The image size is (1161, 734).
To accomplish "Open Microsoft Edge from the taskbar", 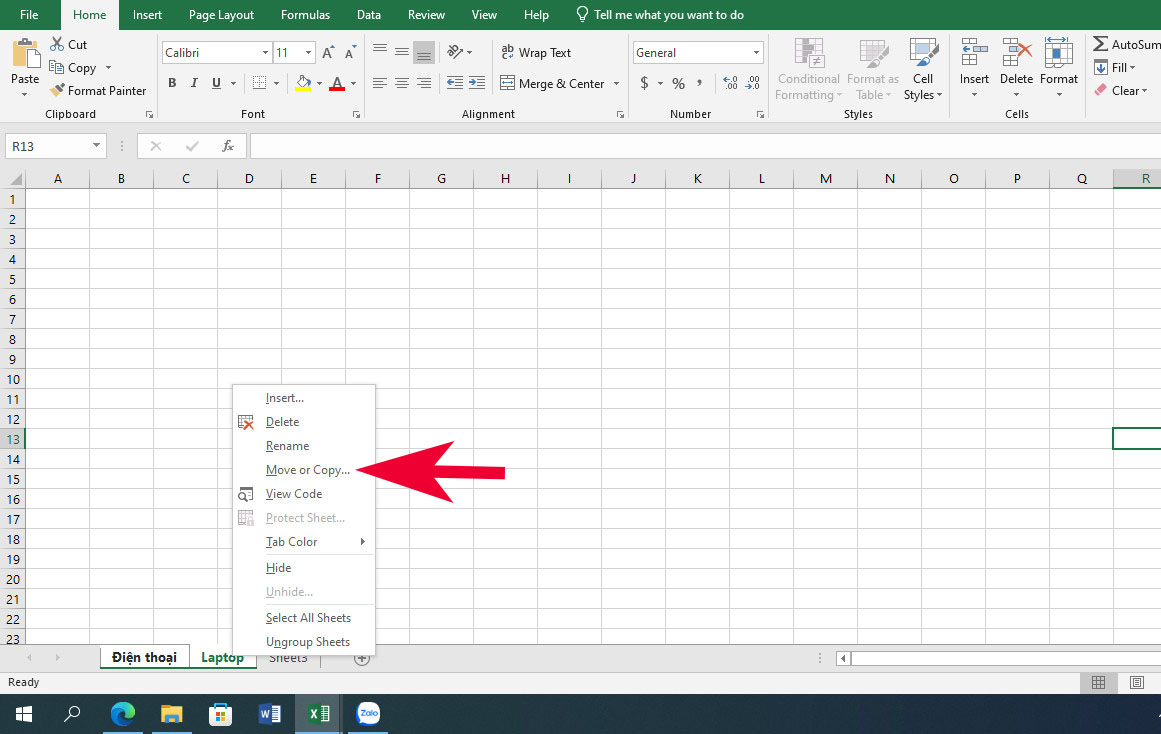I will pos(123,714).
